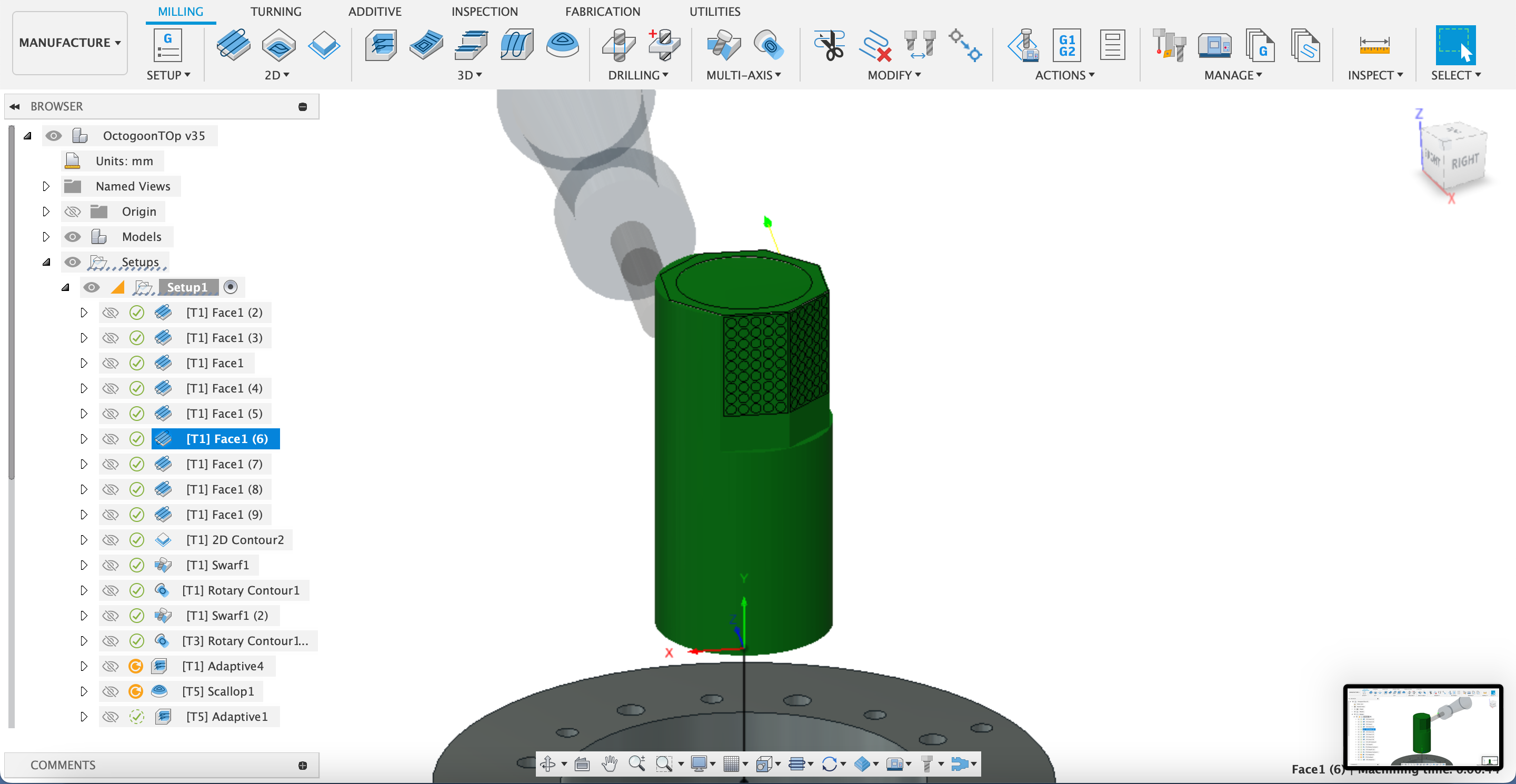Open the 3D operations dropdown
1516x784 pixels.
(470, 75)
